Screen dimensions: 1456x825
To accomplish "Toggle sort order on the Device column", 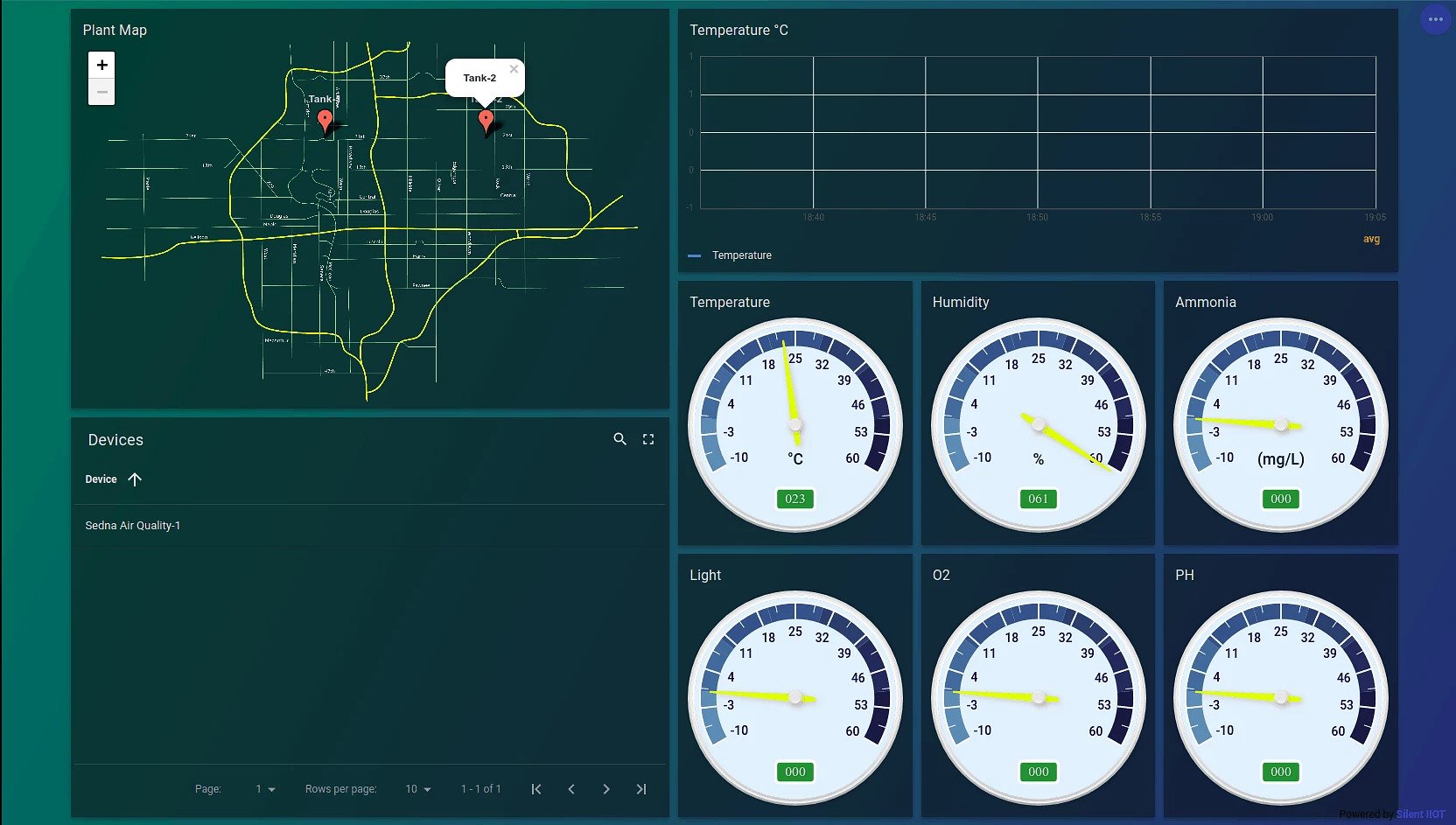I will point(135,479).
